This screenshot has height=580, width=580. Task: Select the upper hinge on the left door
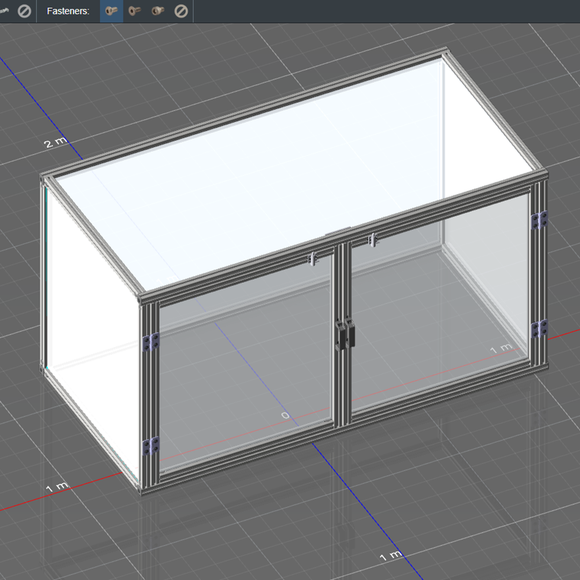[x=151, y=342]
